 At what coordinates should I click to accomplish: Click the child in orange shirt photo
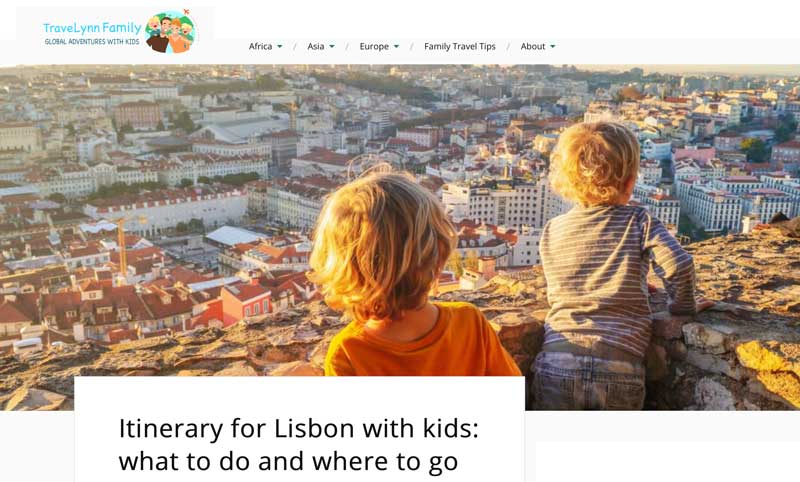(x=403, y=275)
